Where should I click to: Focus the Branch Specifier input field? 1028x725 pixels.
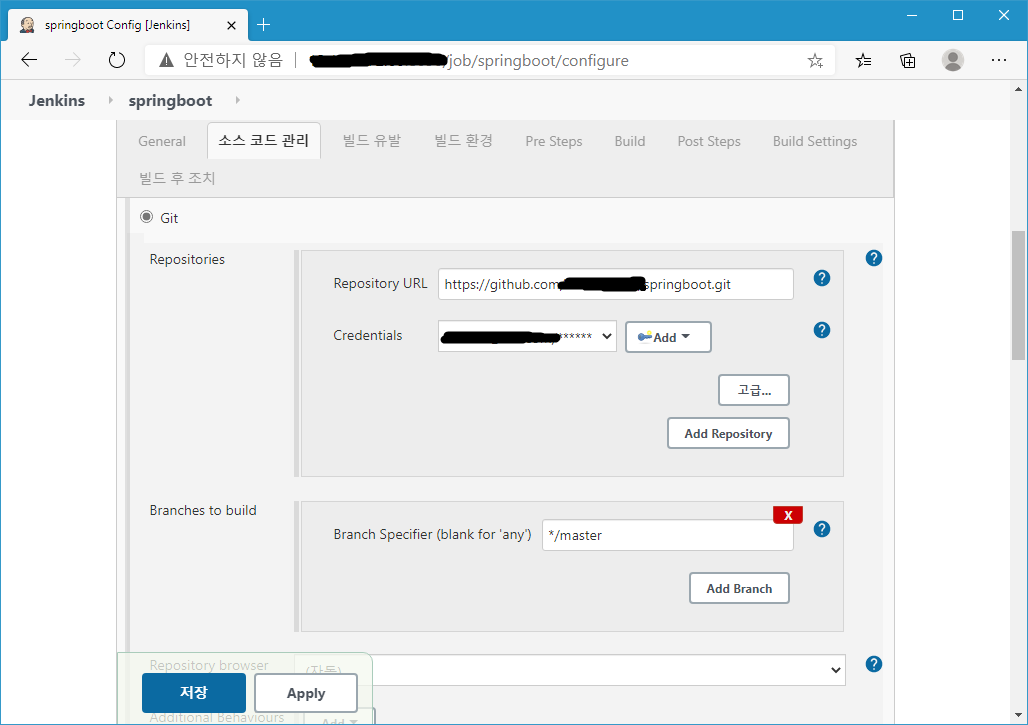coord(667,535)
